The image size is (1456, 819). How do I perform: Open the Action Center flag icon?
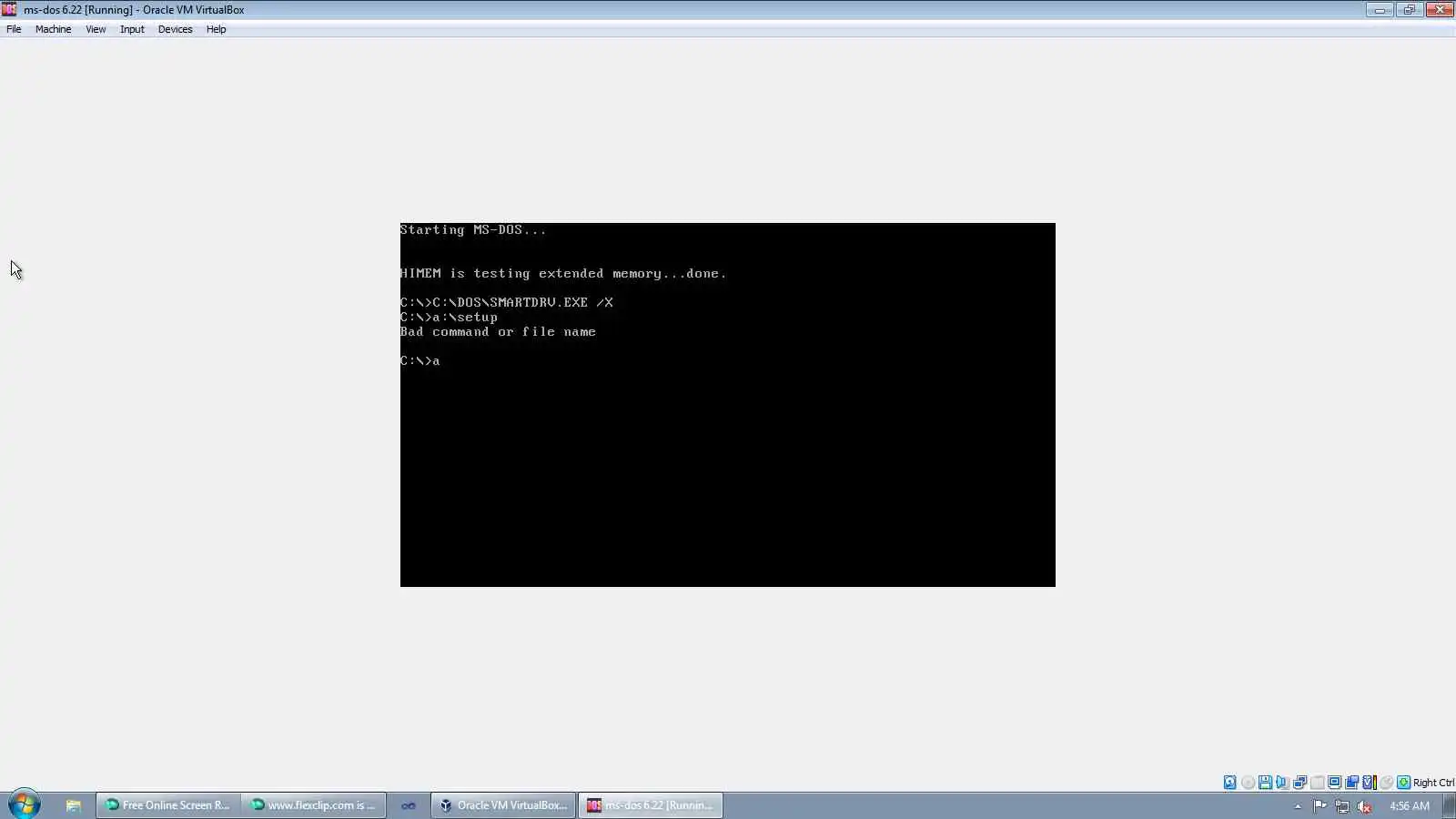(1319, 806)
